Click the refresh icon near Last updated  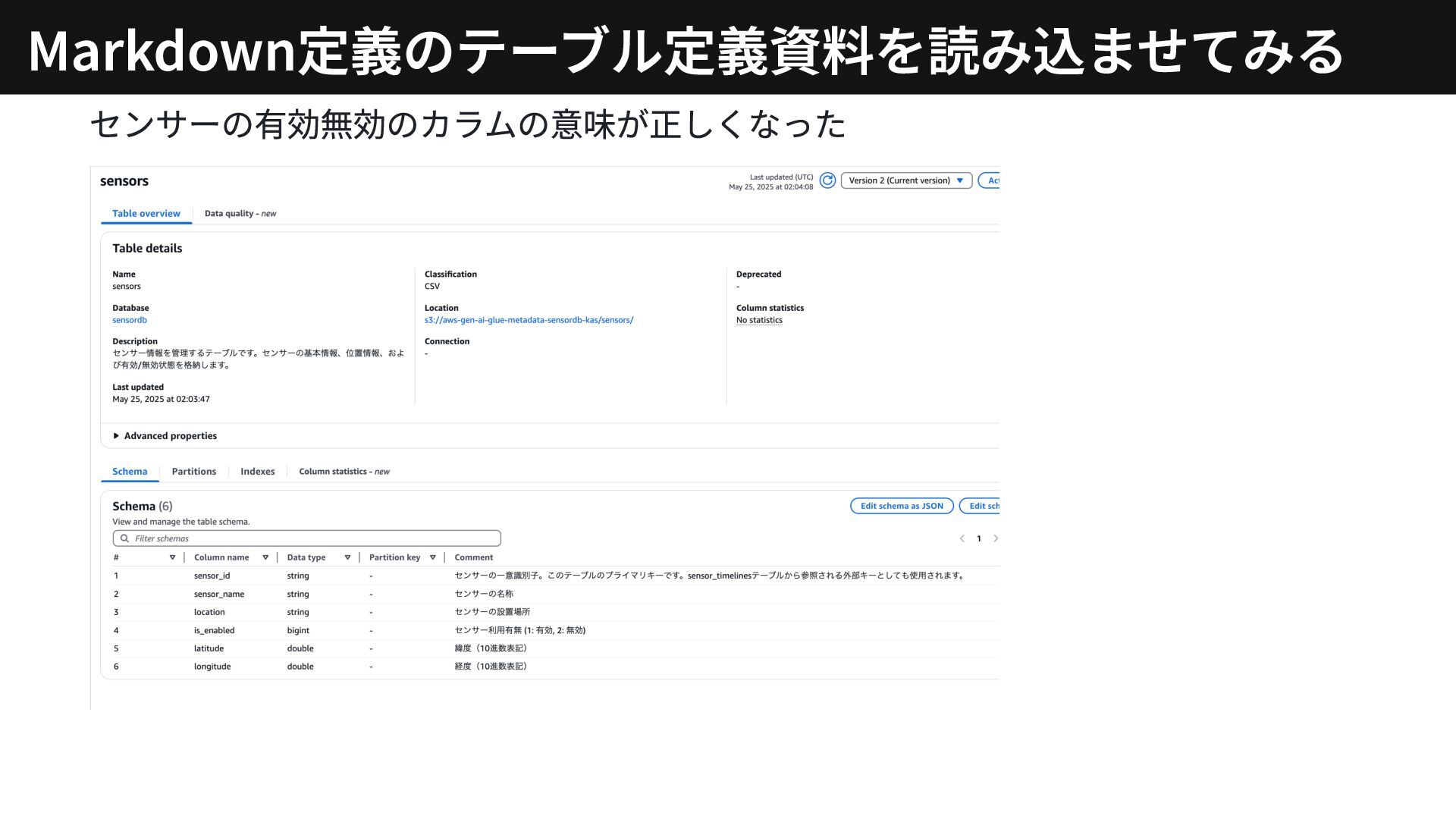click(827, 180)
